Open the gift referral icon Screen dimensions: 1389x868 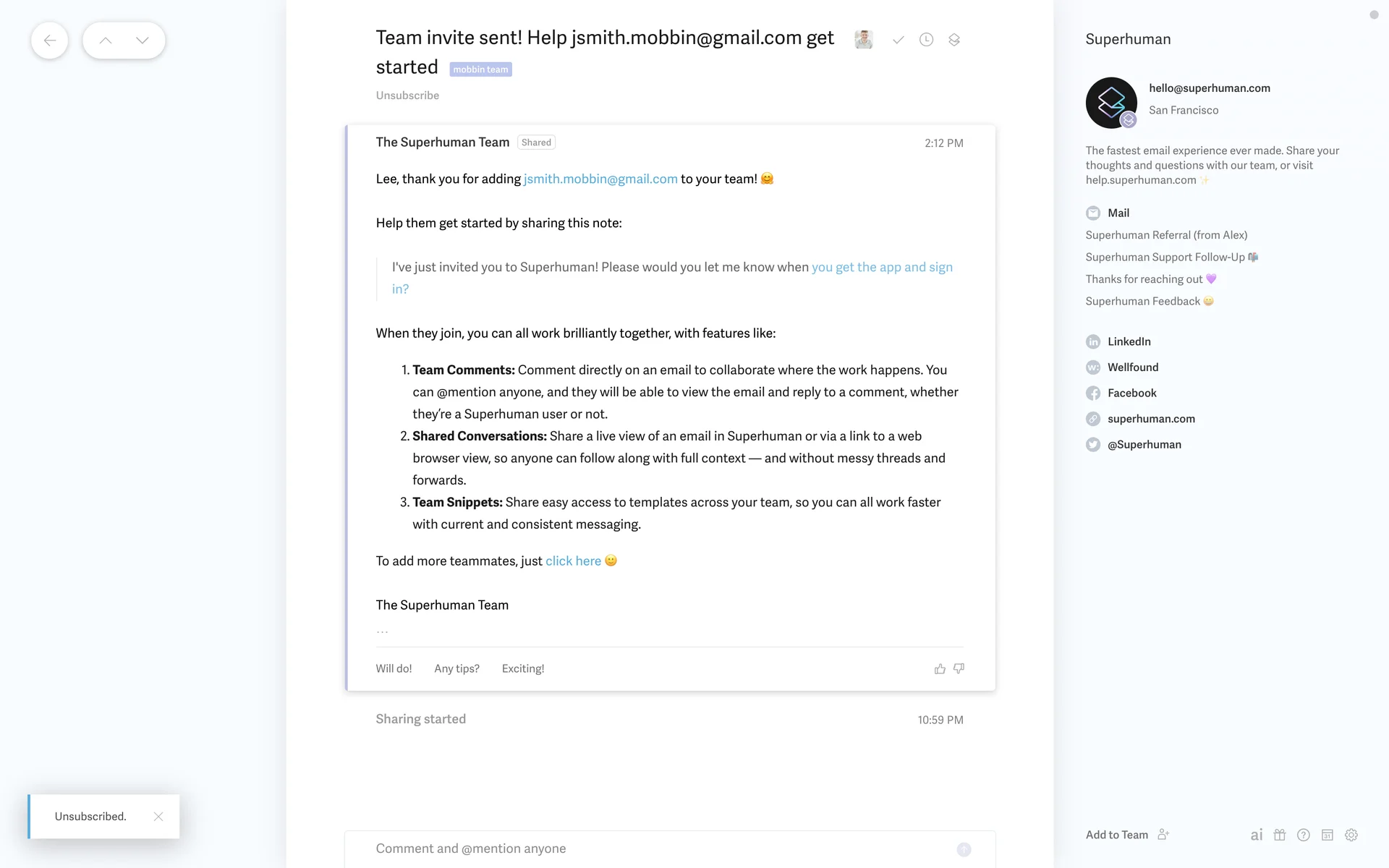[x=1280, y=835]
